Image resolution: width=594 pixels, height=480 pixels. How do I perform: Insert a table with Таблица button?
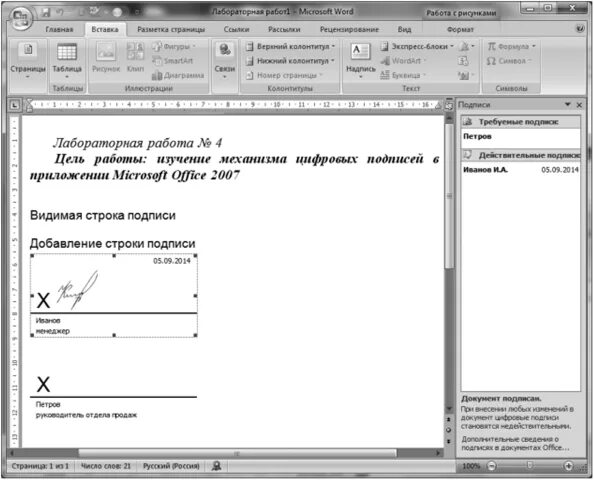67,60
